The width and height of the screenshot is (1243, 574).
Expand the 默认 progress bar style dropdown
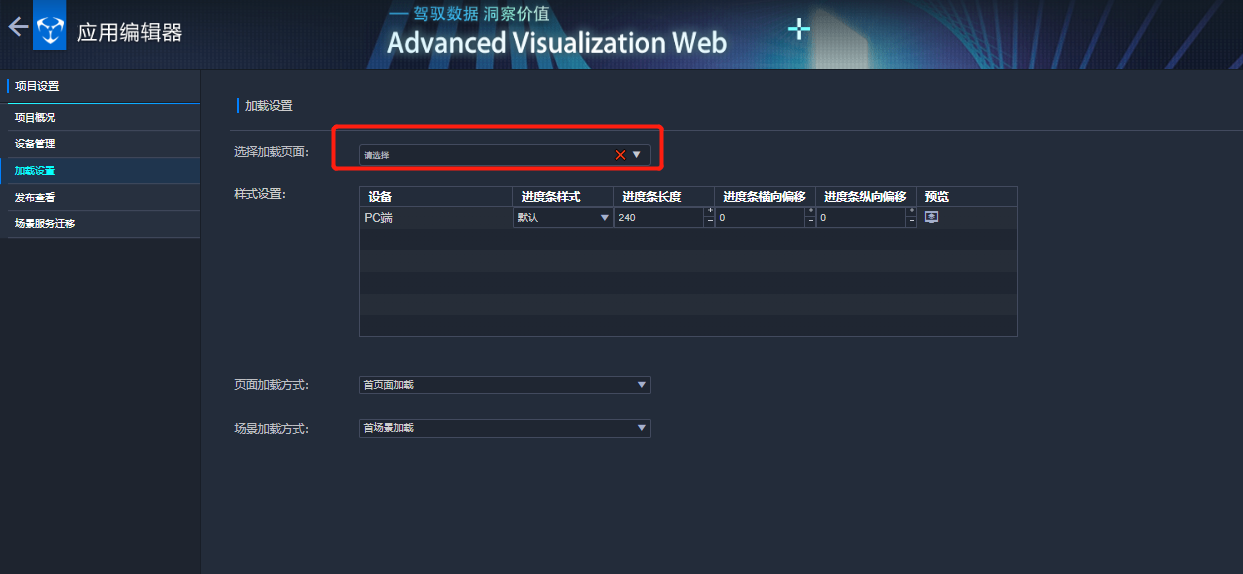pos(604,218)
